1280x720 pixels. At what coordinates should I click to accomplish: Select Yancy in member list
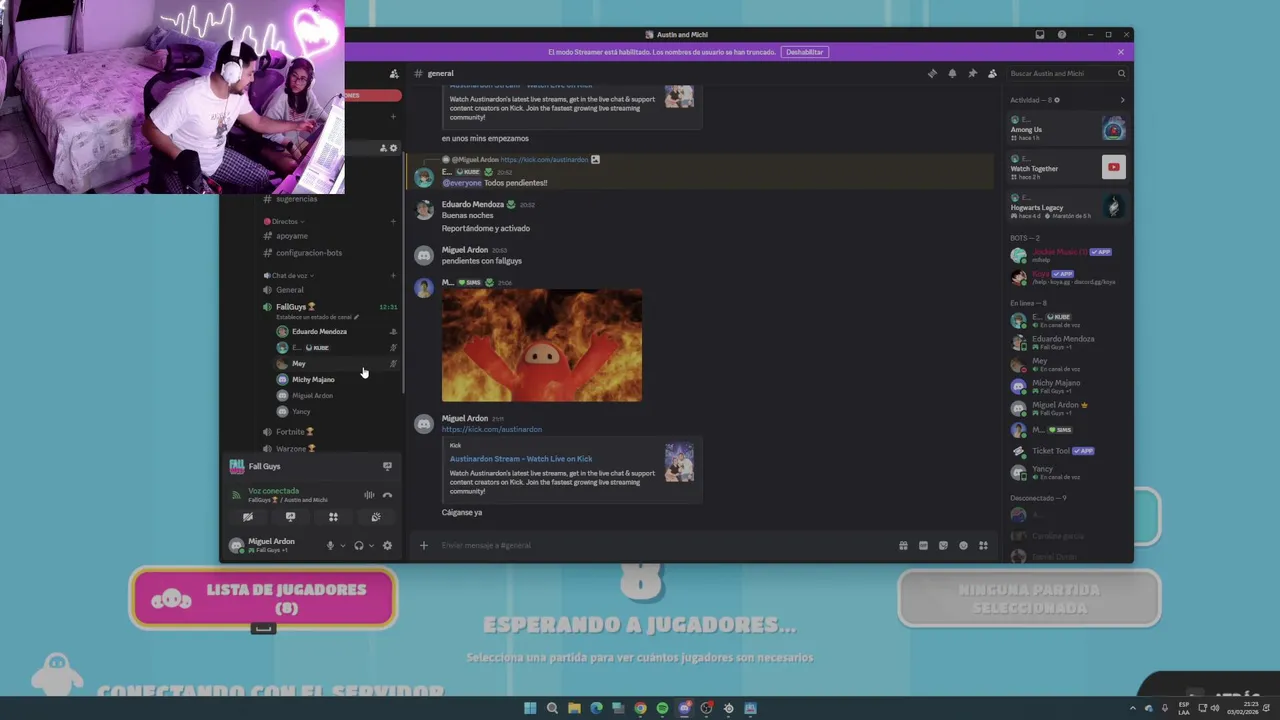pos(1068,472)
